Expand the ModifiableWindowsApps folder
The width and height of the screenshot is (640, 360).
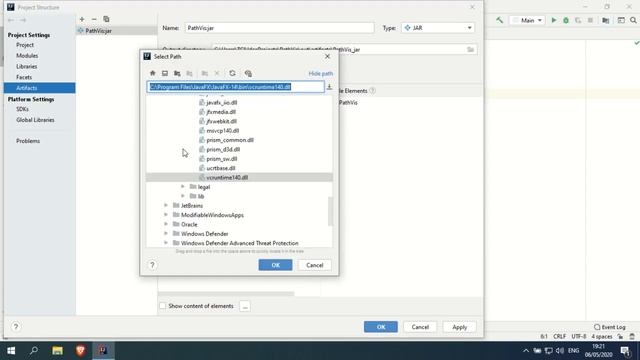(166, 215)
